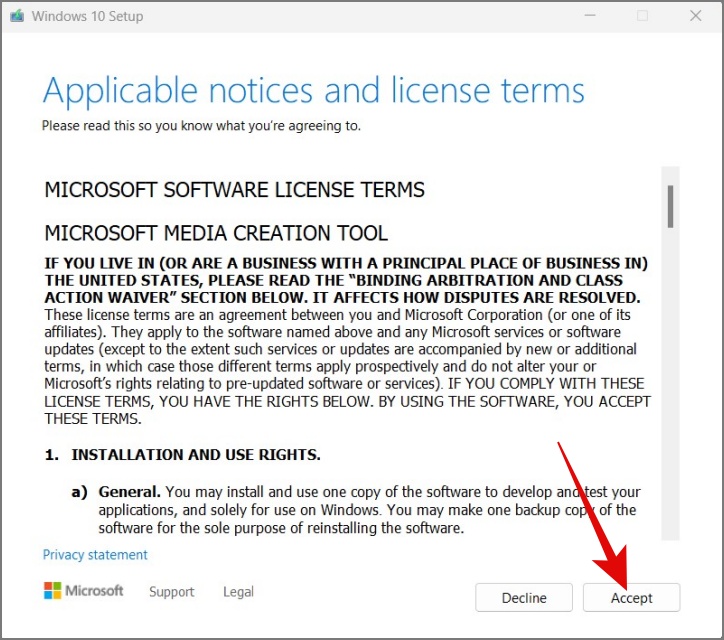724x640 pixels.
Task: Minimize the Windows 10 Setup window
Action: click(590, 16)
